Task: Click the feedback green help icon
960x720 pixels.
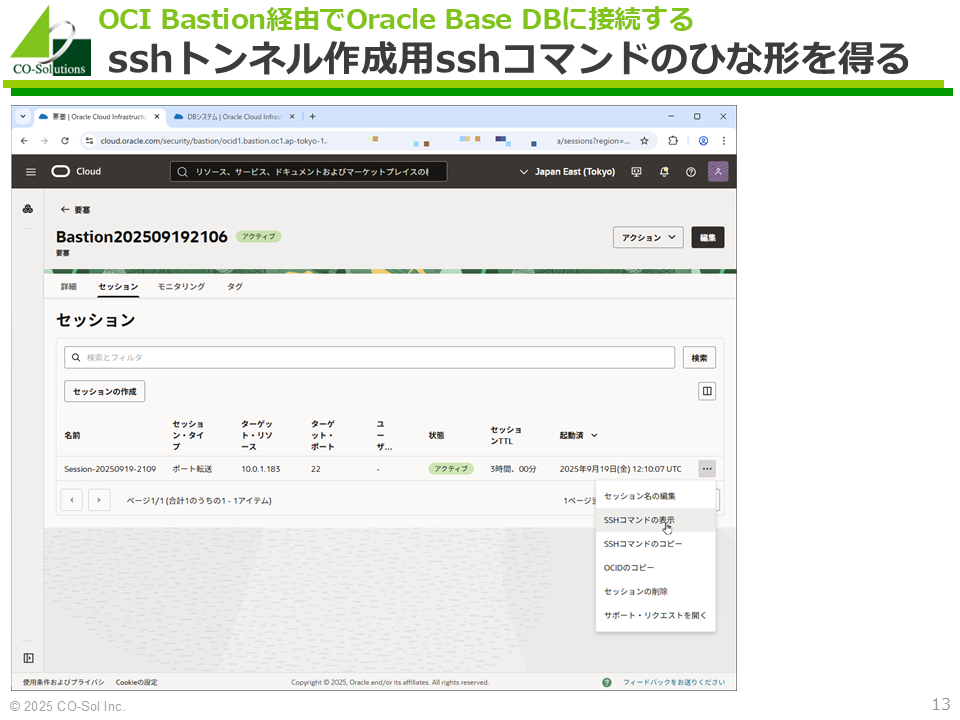Action: 607,682
